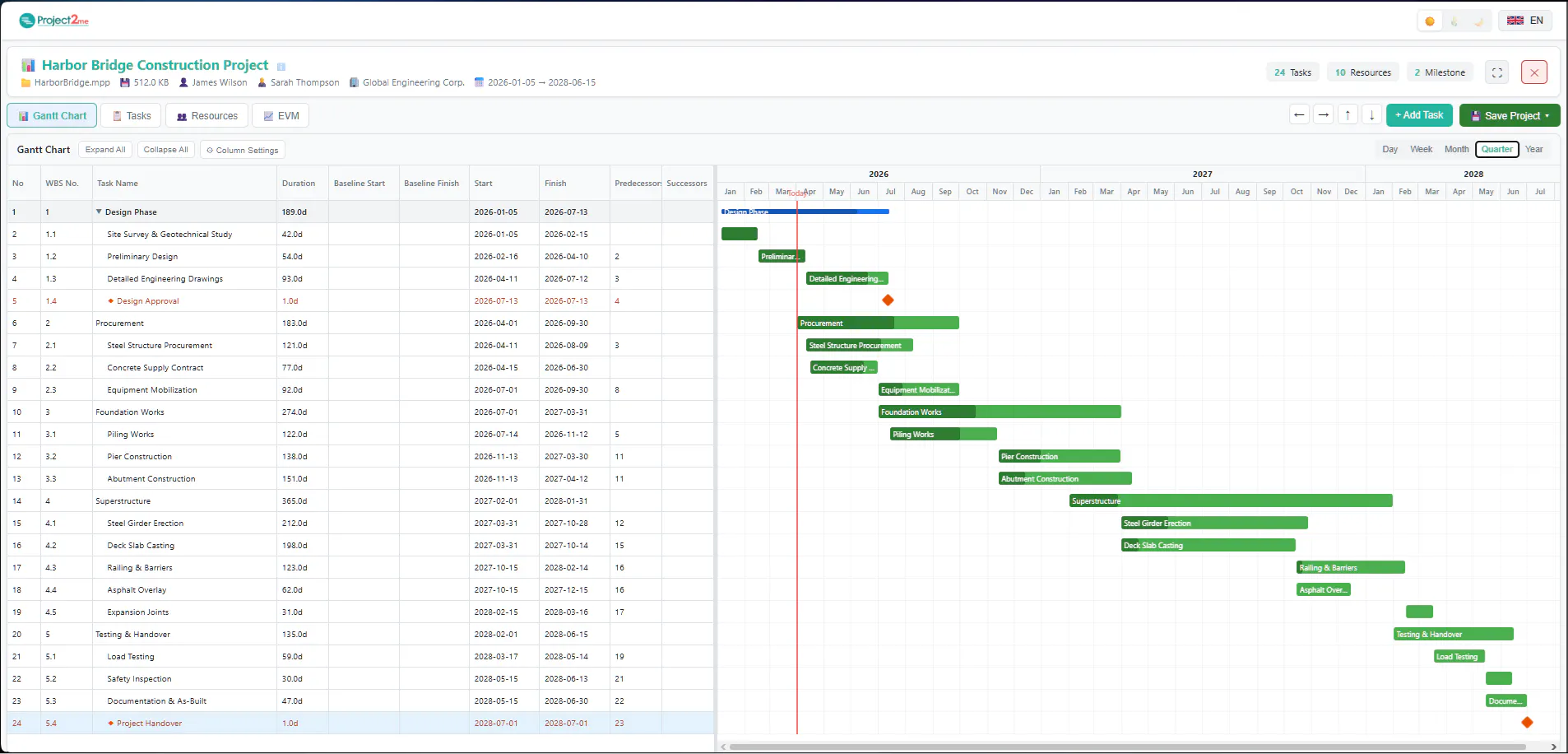Set timeline scale to Week
Screen dimensions: 1568x754
pos(1421,149)
